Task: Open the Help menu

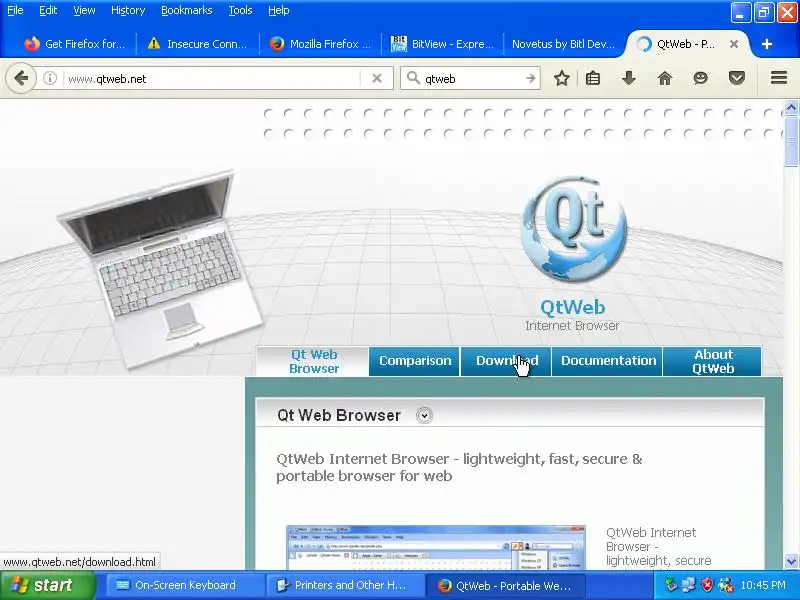Action: pos(279,10)
